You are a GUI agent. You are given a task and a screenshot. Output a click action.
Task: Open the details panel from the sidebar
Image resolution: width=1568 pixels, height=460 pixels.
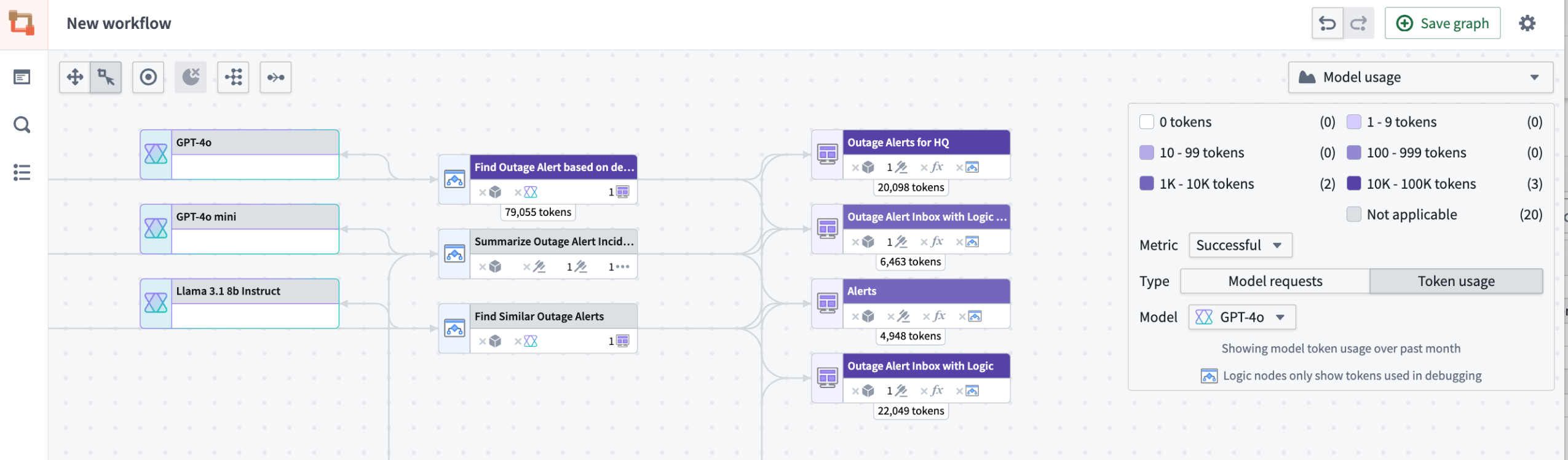tap(22, 77)
